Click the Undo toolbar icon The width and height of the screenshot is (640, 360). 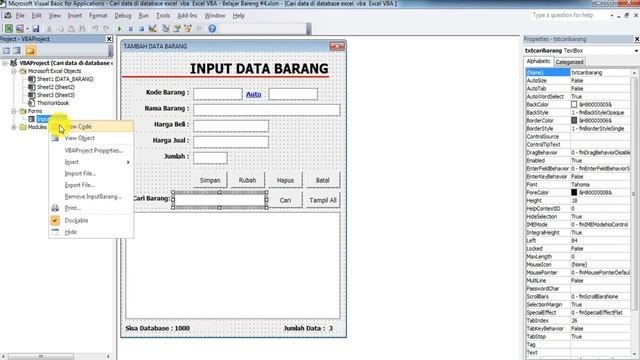95,29
